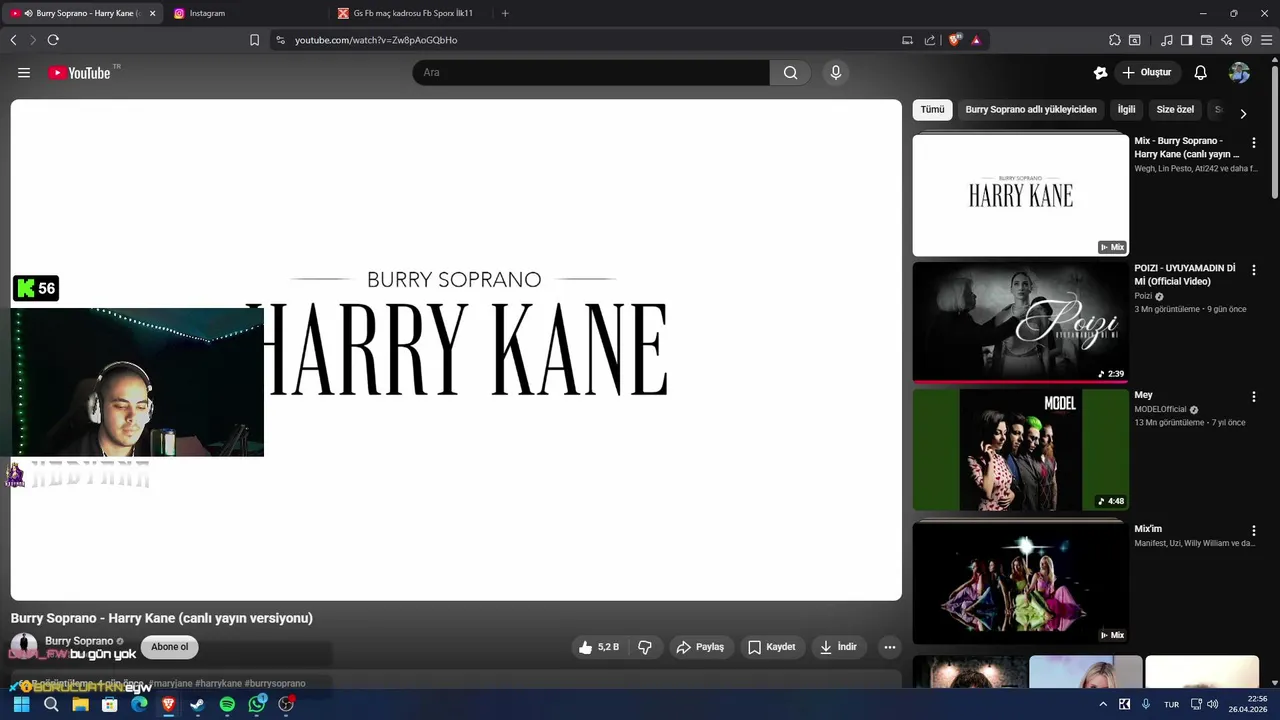Screen dimensions: 1280x720
Task: Open Brave Rewards triangle icon
Action: click(x=976, y=40)
